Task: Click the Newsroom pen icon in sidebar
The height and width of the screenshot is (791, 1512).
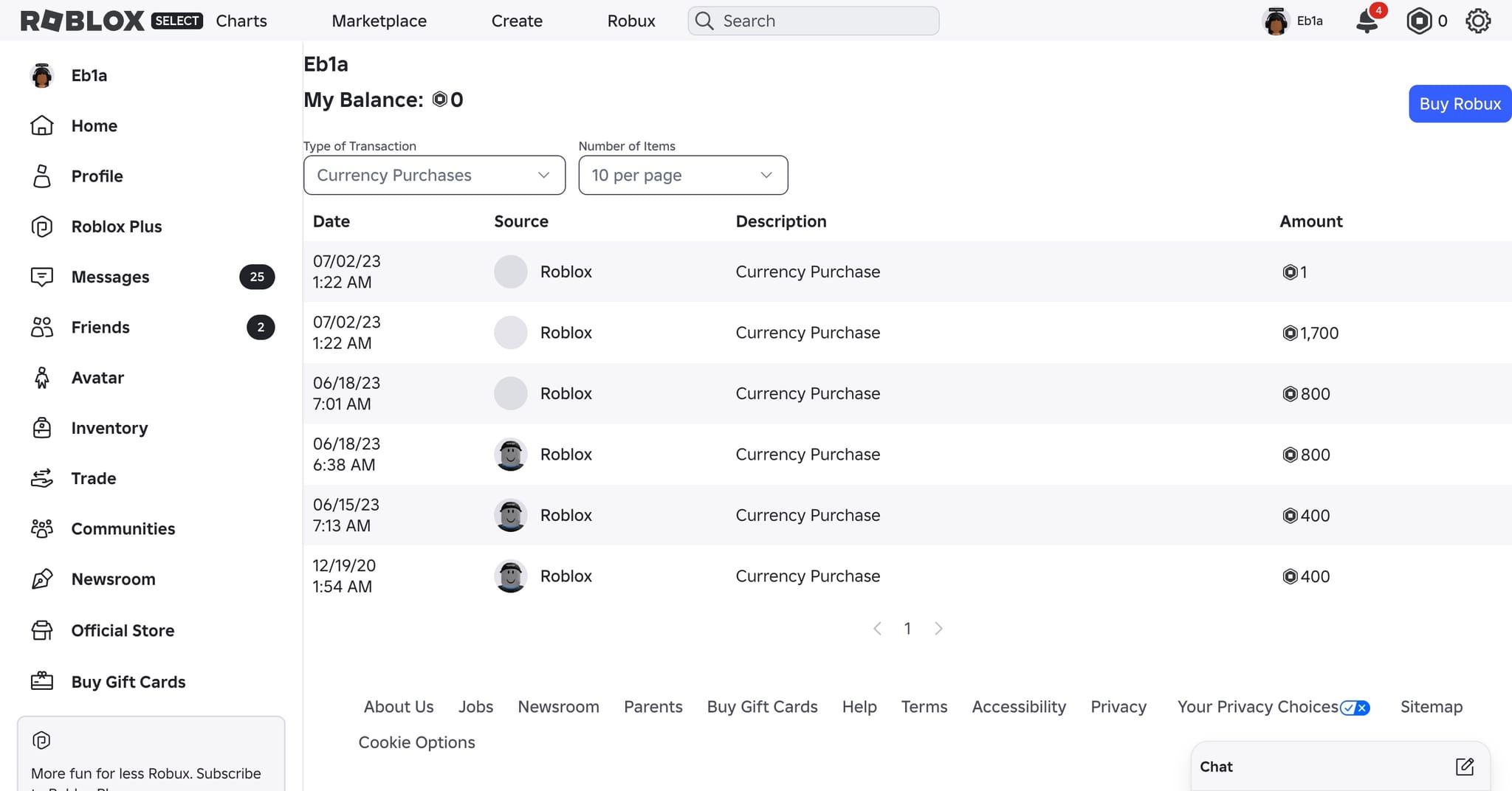Action: pyautogui.click(x=42, y=579)
